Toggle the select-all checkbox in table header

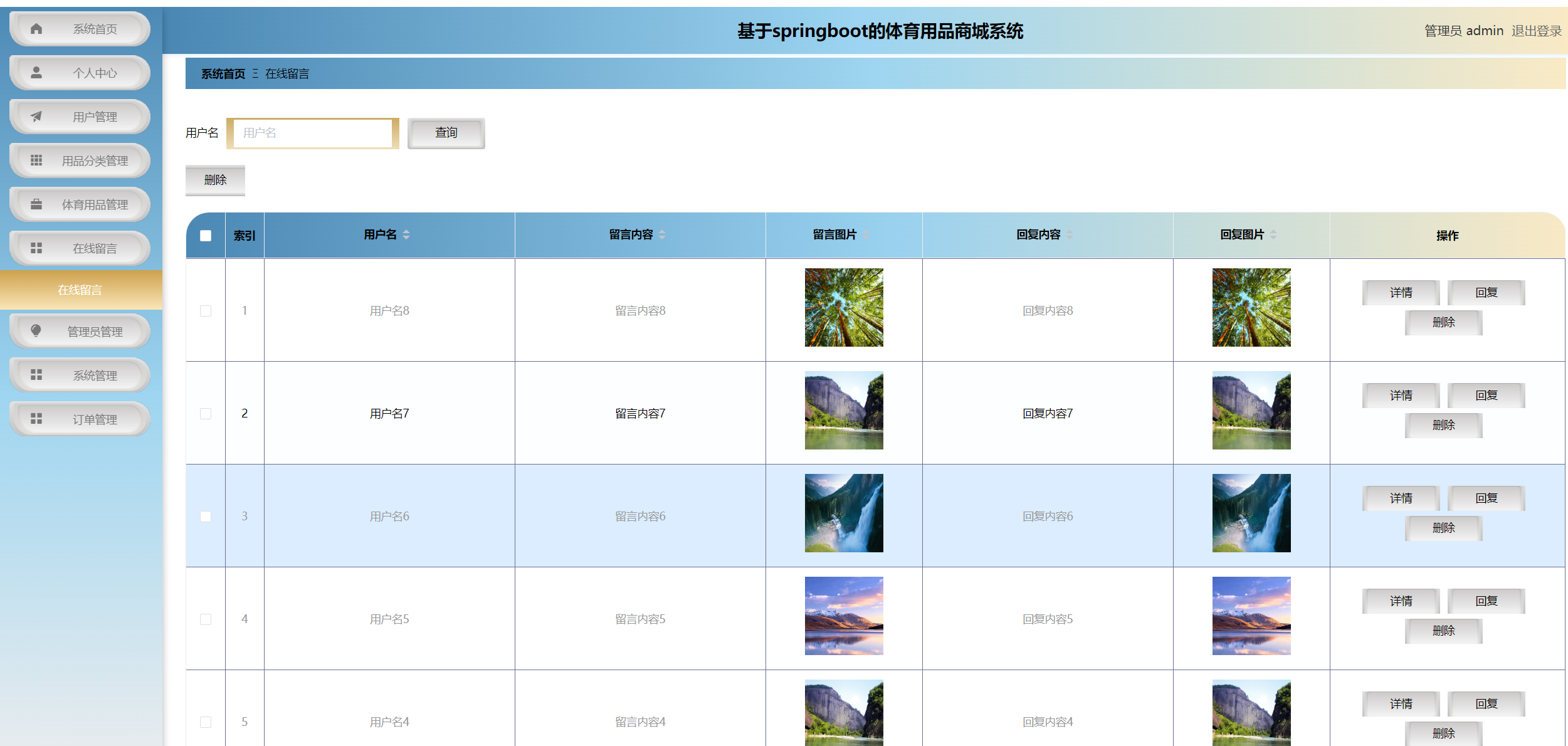click(205, 234)
